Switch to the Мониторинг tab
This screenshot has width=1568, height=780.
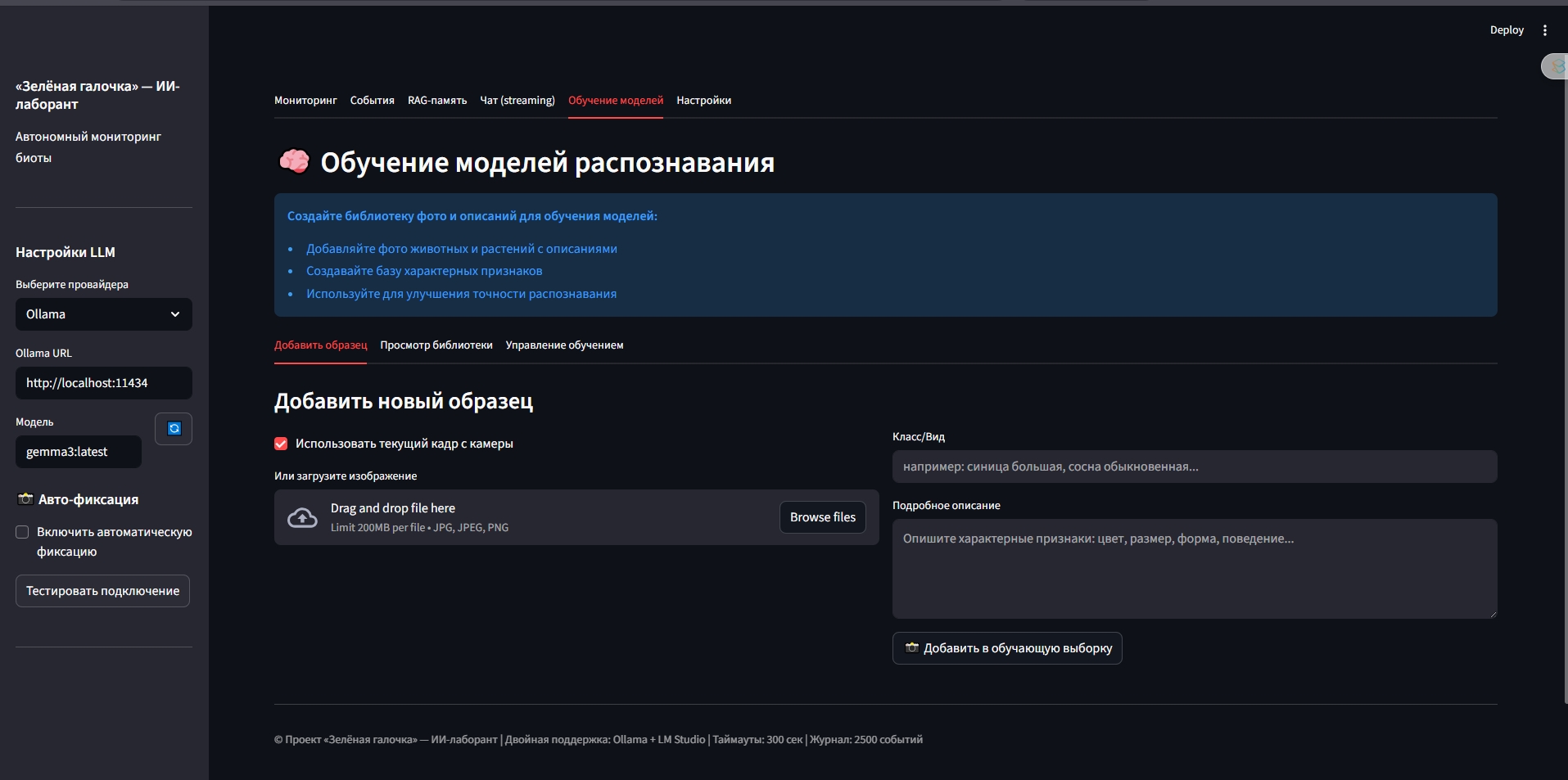pyautogui.click(x=305, y=101)
